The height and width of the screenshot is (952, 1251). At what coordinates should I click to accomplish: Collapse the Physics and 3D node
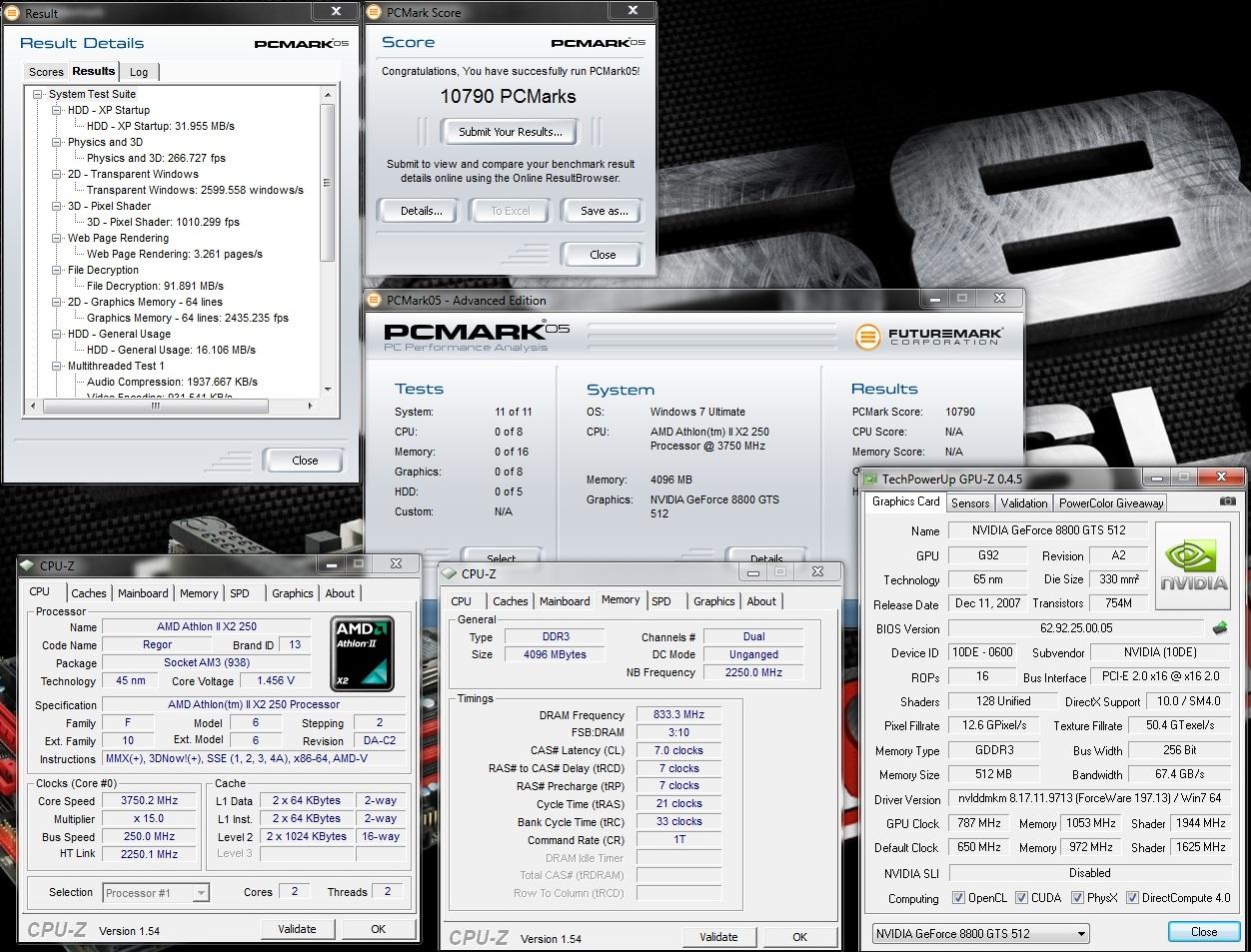pos(57,142)
